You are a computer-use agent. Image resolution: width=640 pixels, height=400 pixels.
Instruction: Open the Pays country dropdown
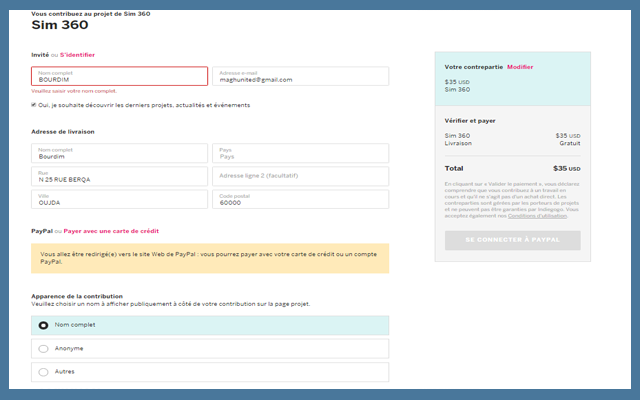coord(300,153)
